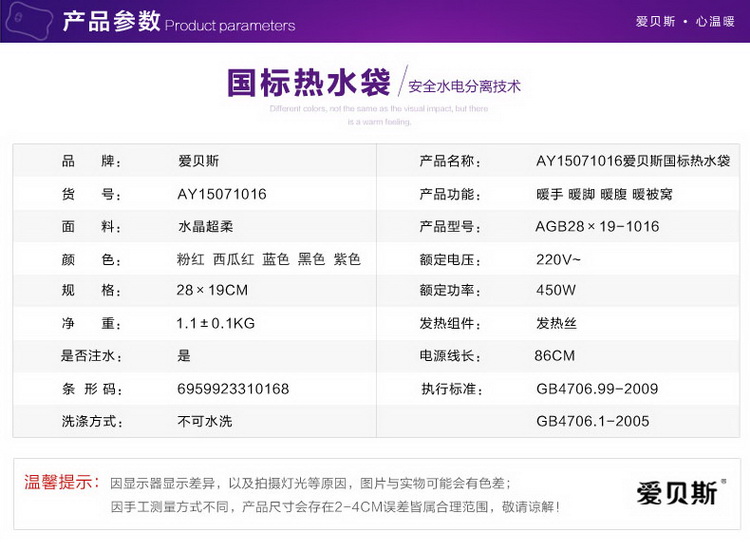Image resolution: width=750 pixels, height=552 pixels.
Task: Click the 颜色 label cell
Action: tap(91, 259)
